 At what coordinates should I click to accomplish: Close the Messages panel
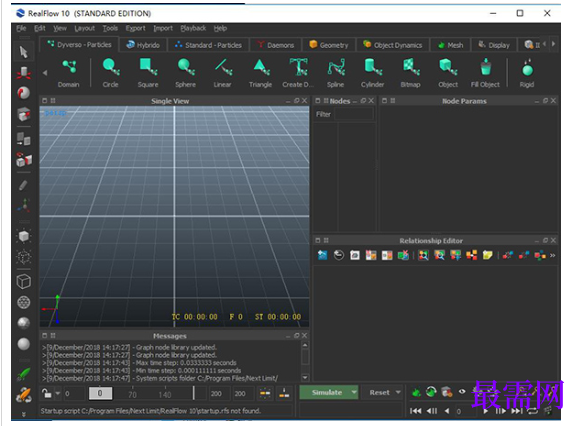pos(305,335)
